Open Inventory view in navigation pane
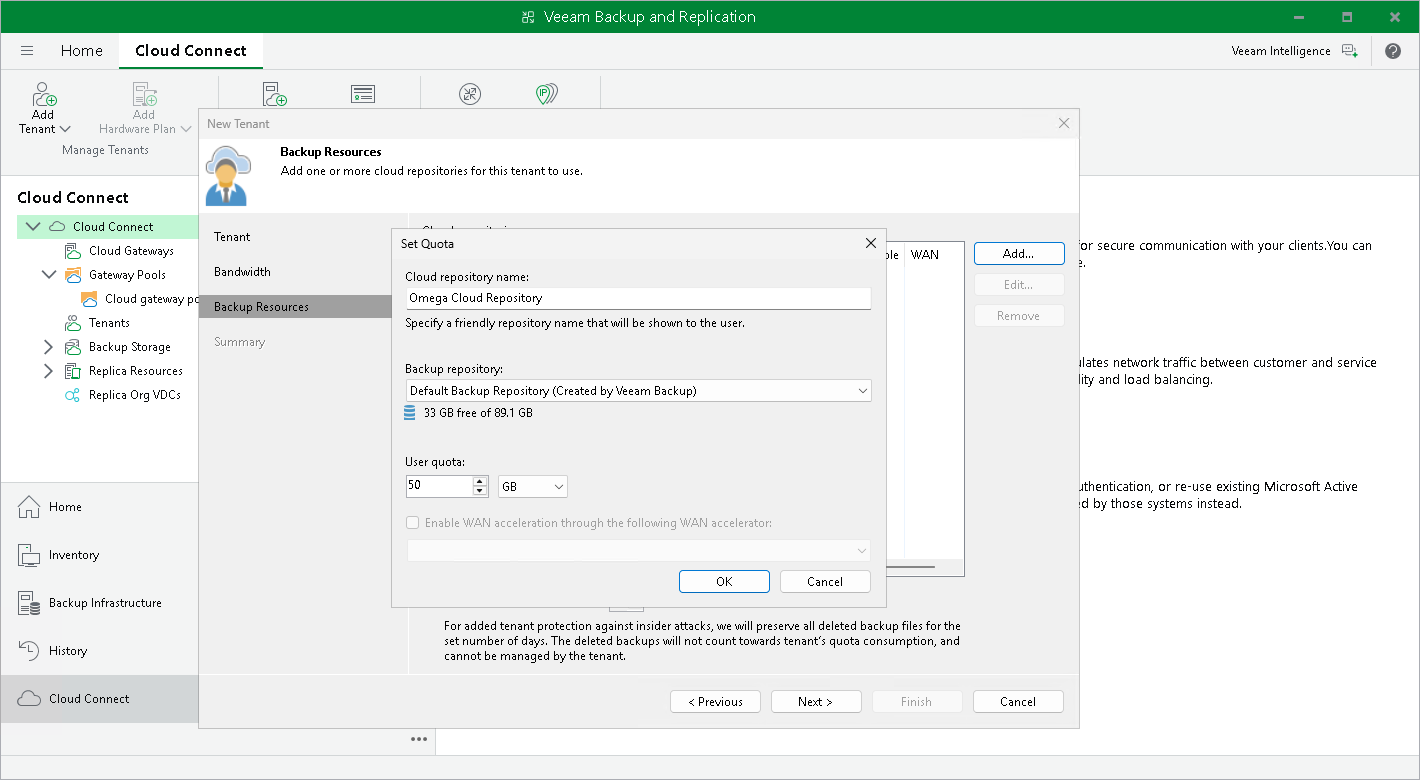 [x=73, y=555]
